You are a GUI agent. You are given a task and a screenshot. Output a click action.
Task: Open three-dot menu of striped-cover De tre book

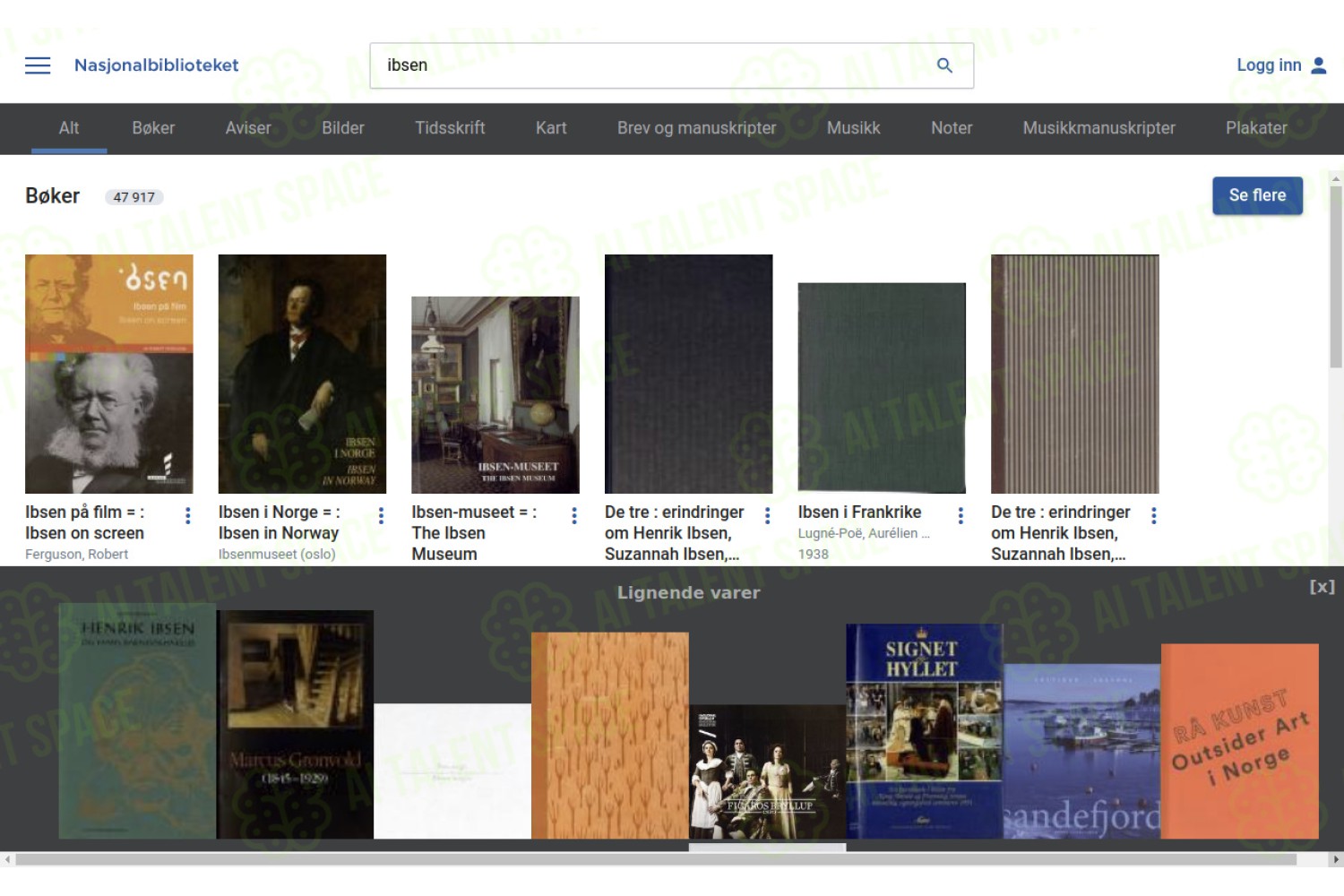pos(1154,515)
